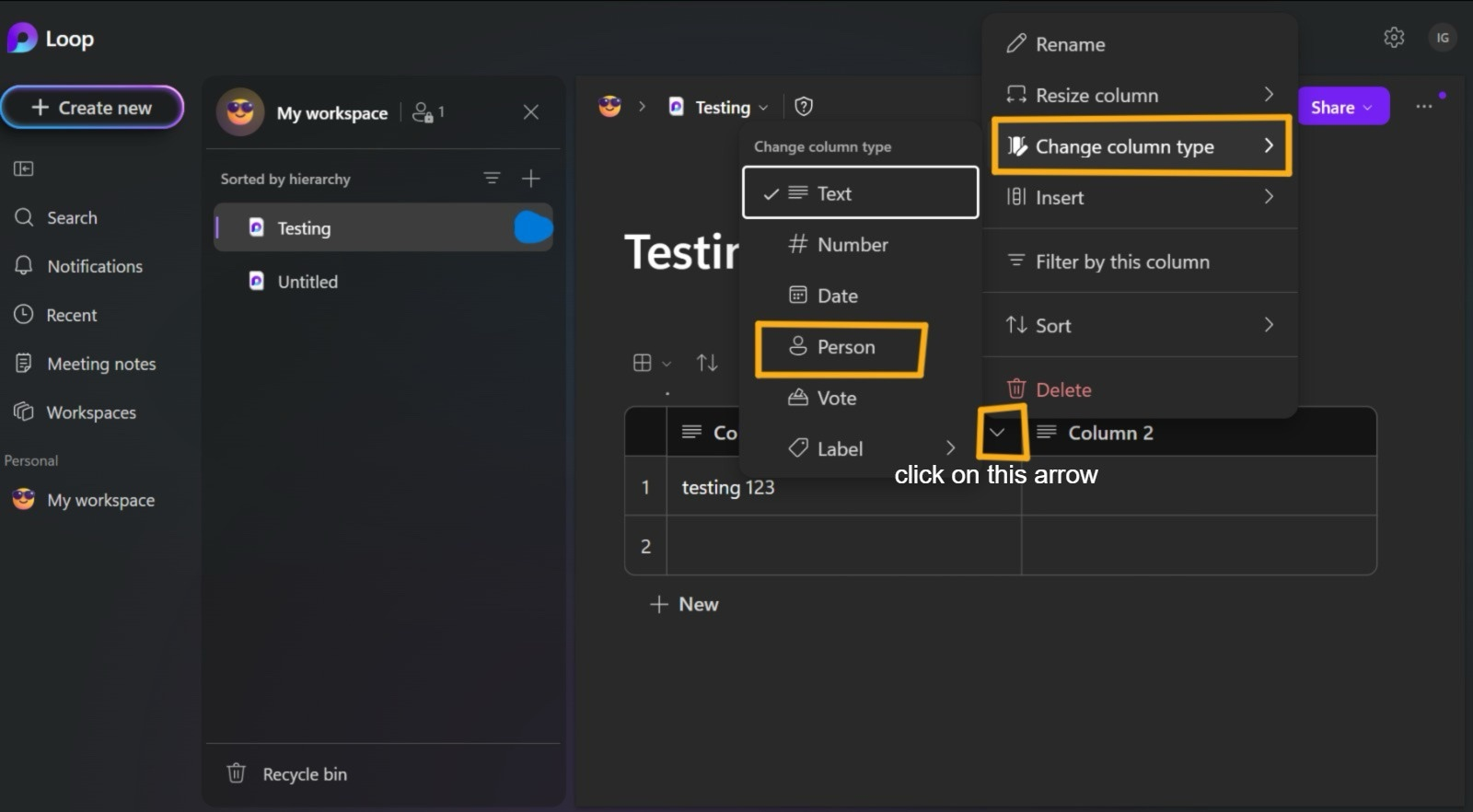Open the IG account avatar
This screenshot has height=812, width=1473.
coord(1442,38)
